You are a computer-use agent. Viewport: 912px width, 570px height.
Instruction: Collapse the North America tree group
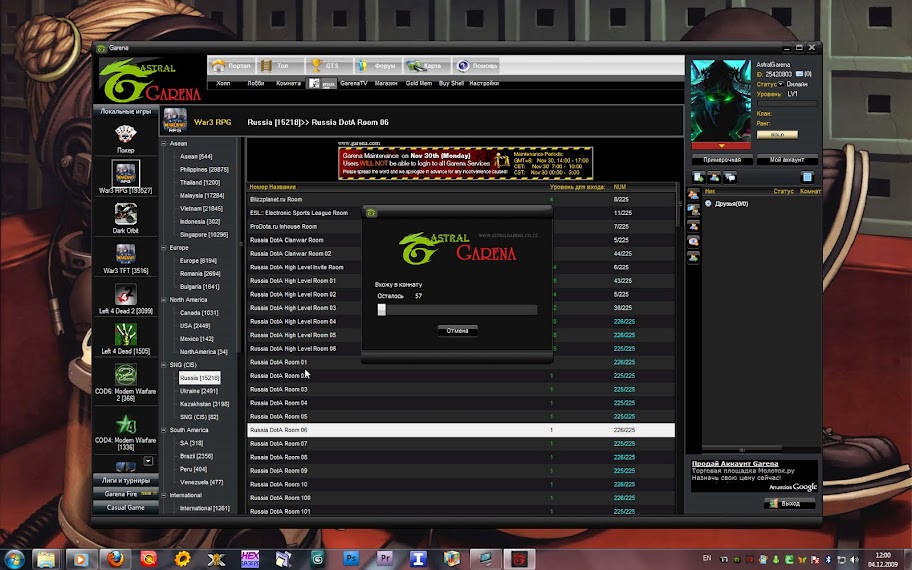coord(164,300)
